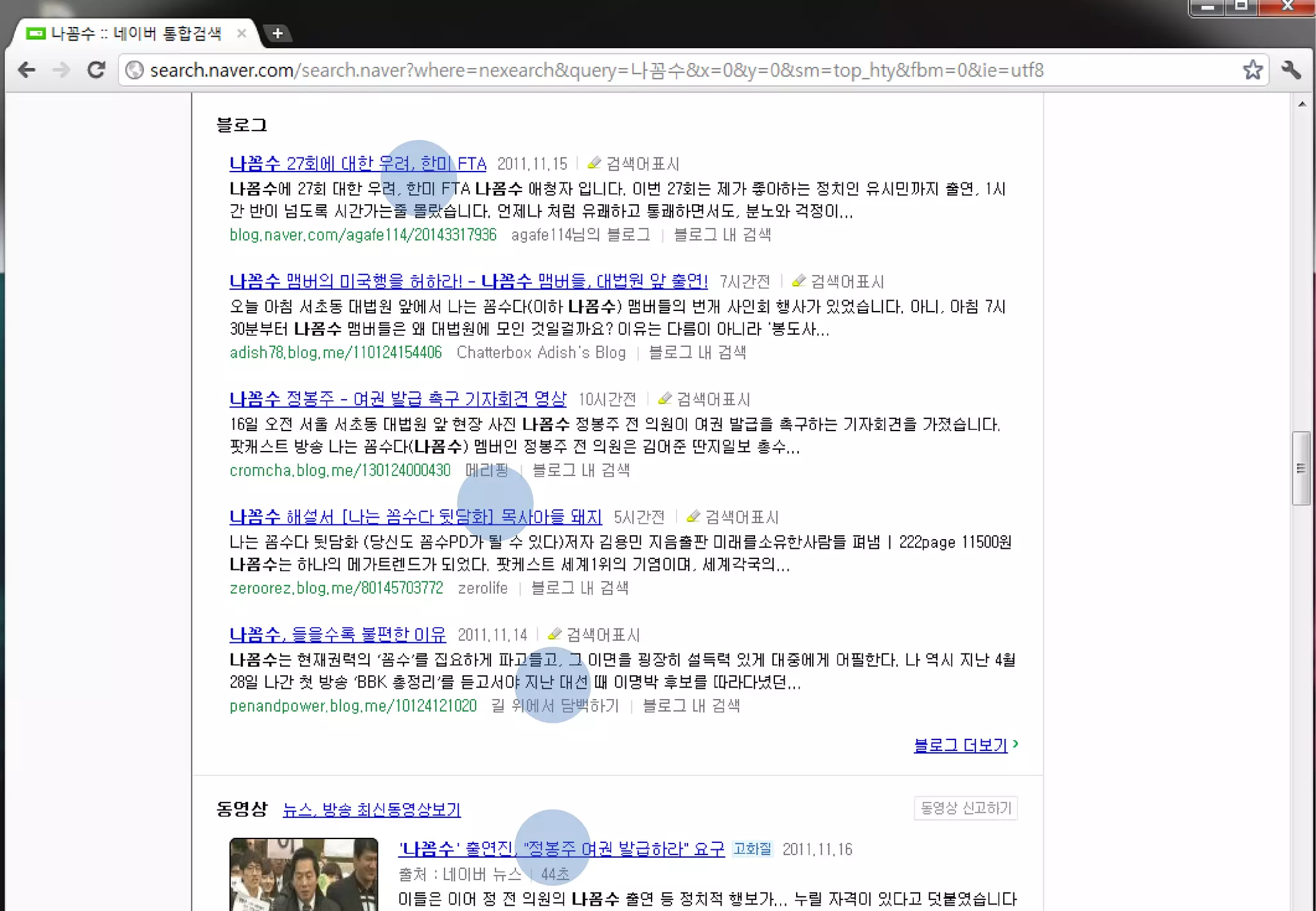Click highlighter icon beside 2011.11.15 blog result

[594, 163]
